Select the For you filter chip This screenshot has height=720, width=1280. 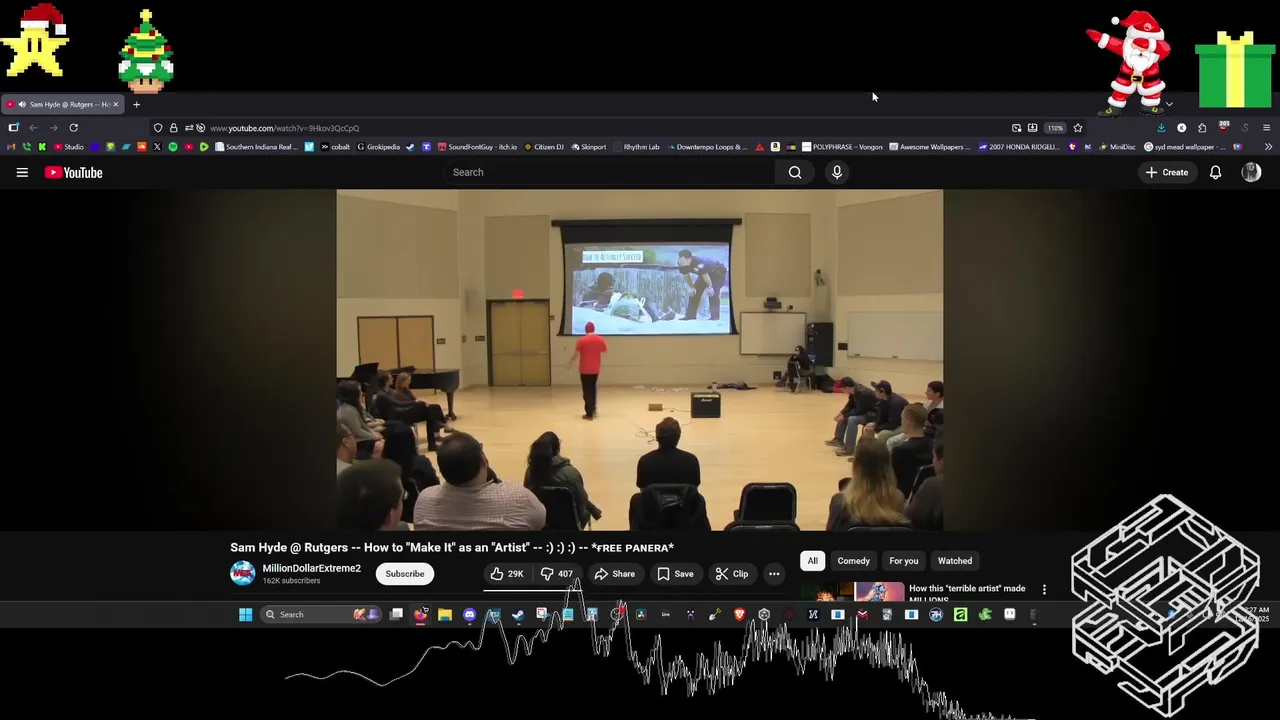[x=903, y=561]
